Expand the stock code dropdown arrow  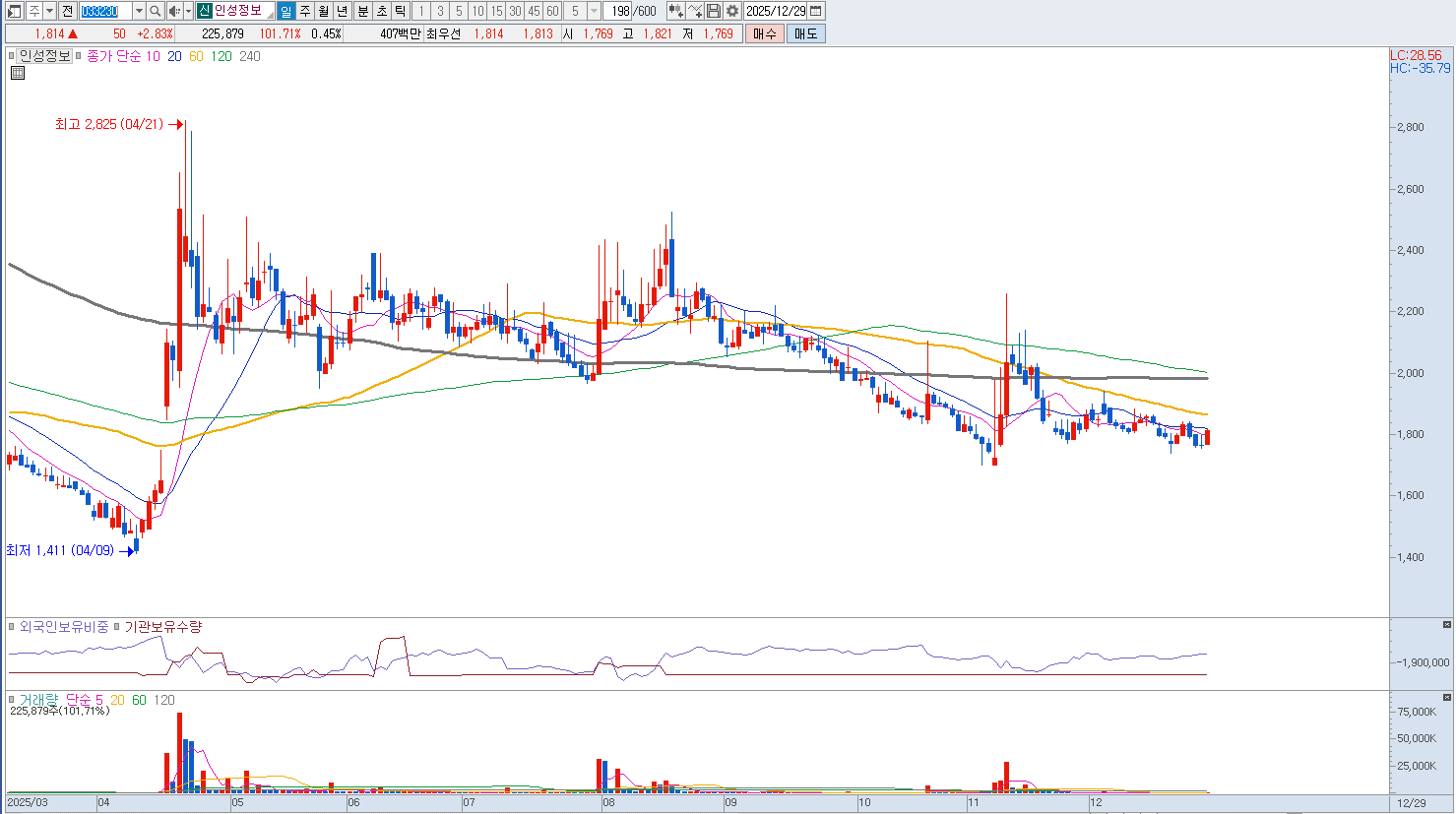[139, 11]
